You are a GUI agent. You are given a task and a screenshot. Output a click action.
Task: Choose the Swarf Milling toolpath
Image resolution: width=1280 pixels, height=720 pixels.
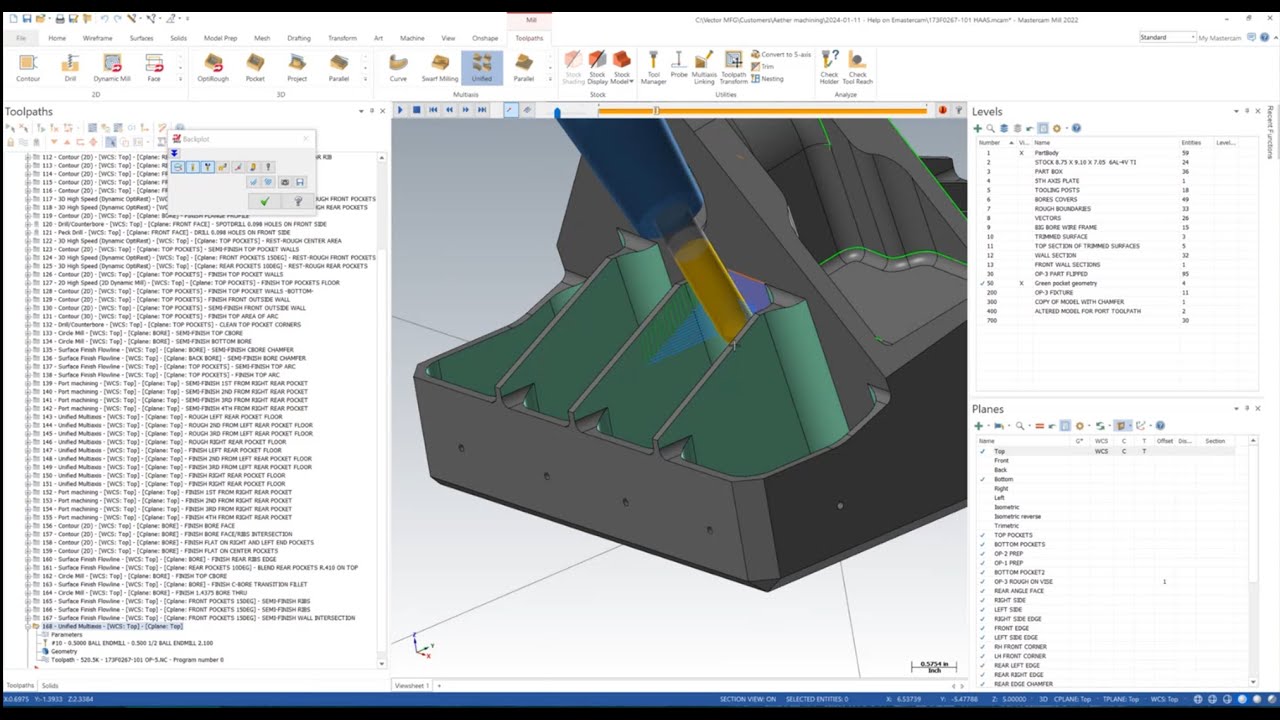click(440, 67)
